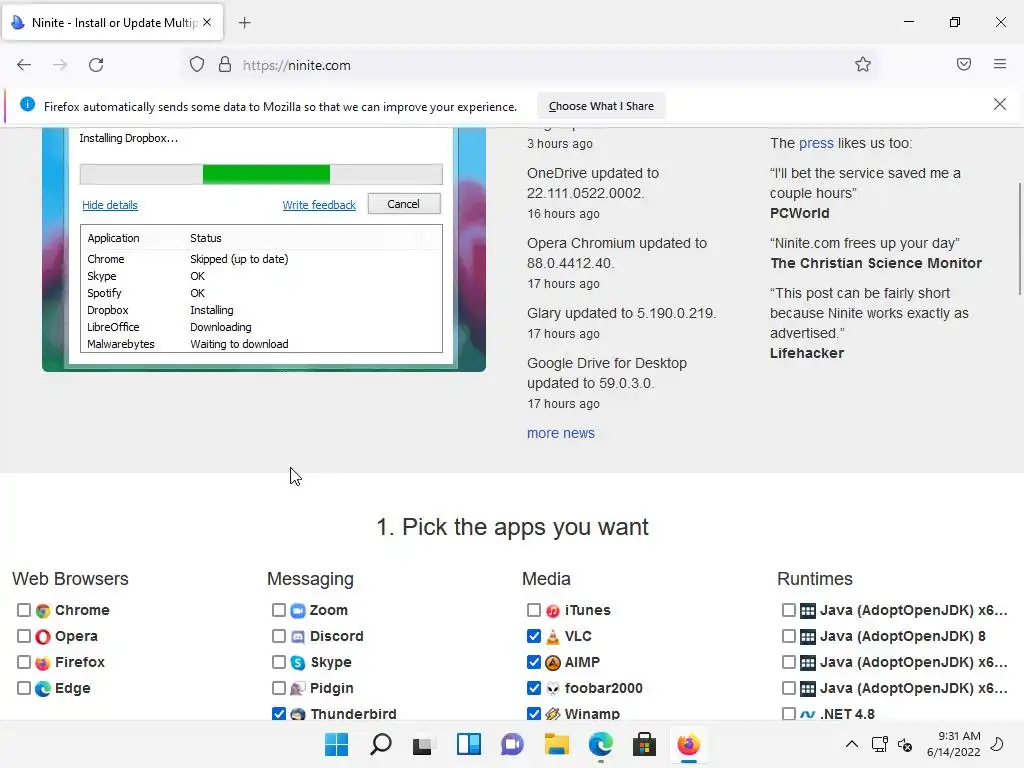The height and width of the screenshot is (768, 1024).
Task: Check the .NET 4.8 checkbox
Action: coord(789,714)
